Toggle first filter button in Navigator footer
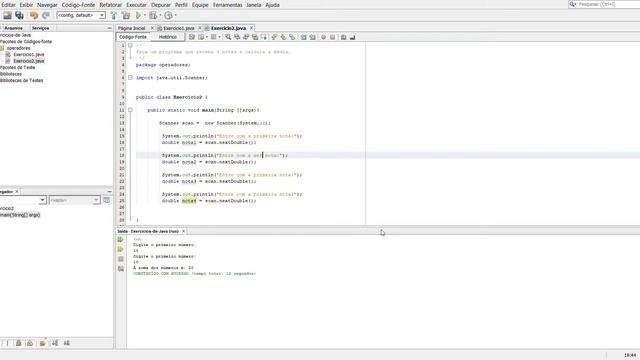The width and height of the screenshot is (640, 360). coord(7,343)
